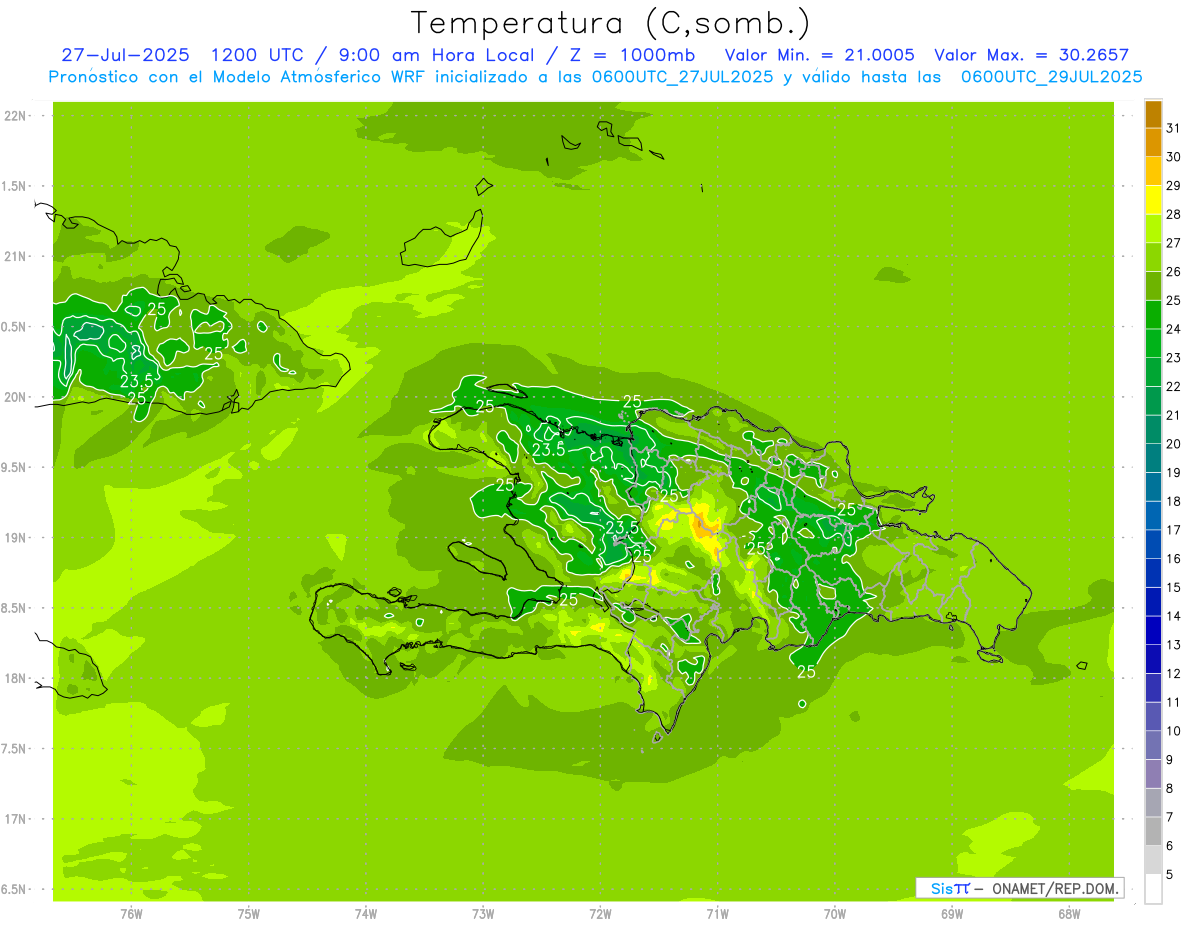Click the color bar value '31'
The image size is (1200, 927).
[x=1173, y=128]
